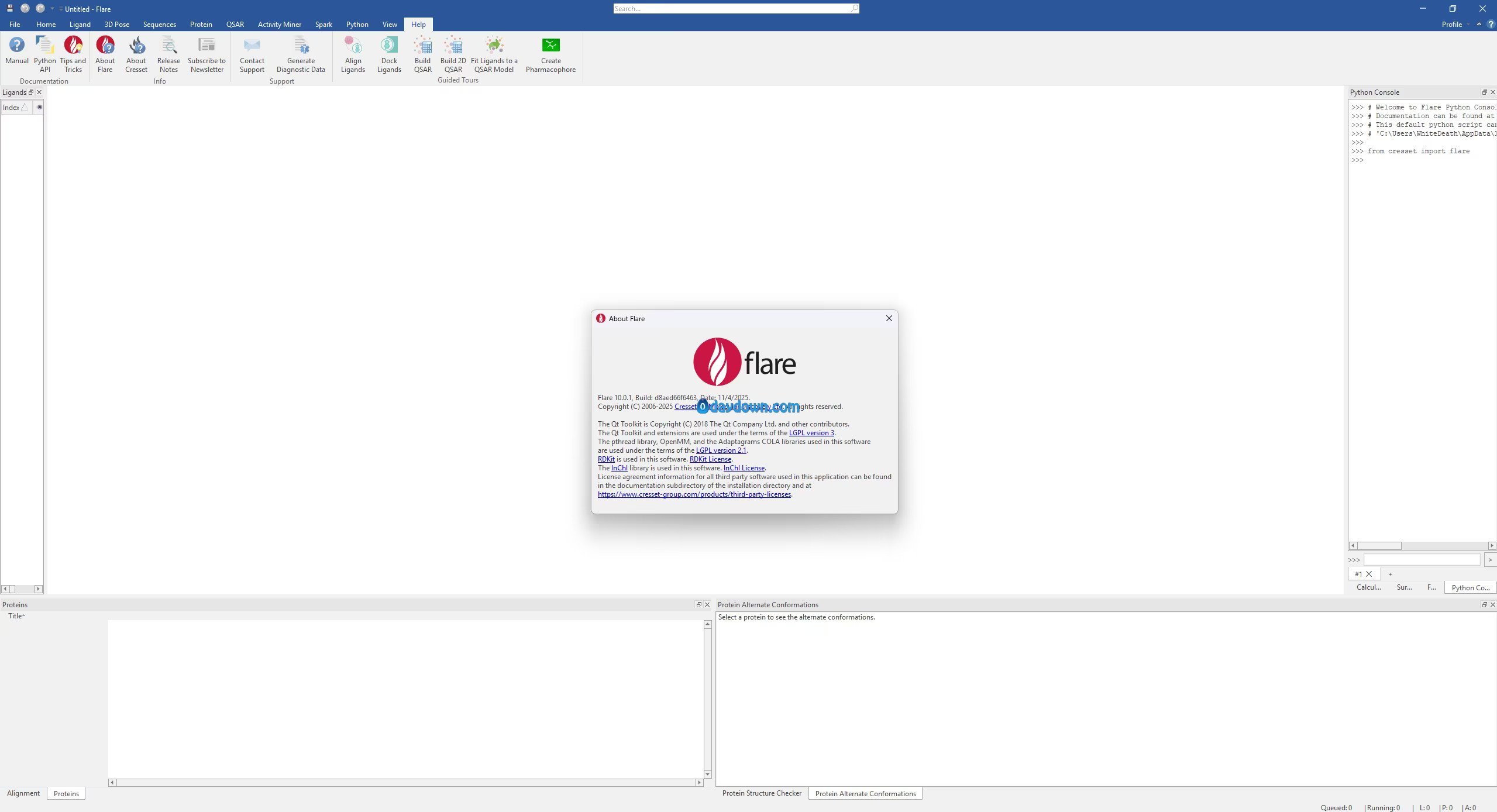The image size is (1497, 812).
Task: Click the Python console command input field
Action: (1422, 560)
